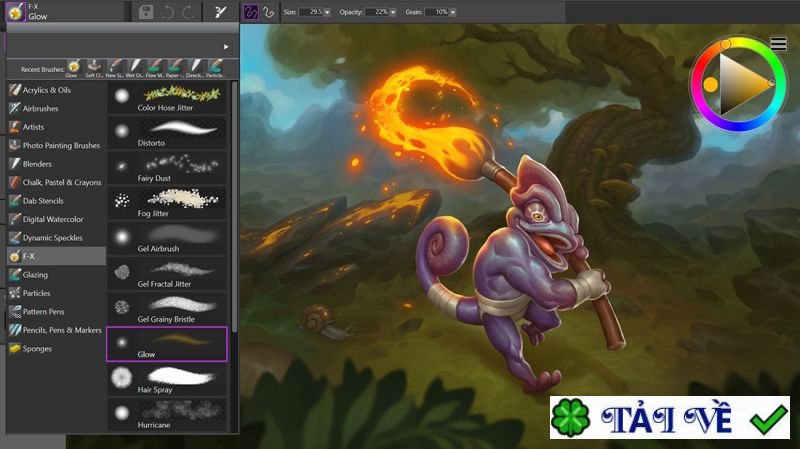Choose the Gel Airbrush brush variant

tap(167, 239)
